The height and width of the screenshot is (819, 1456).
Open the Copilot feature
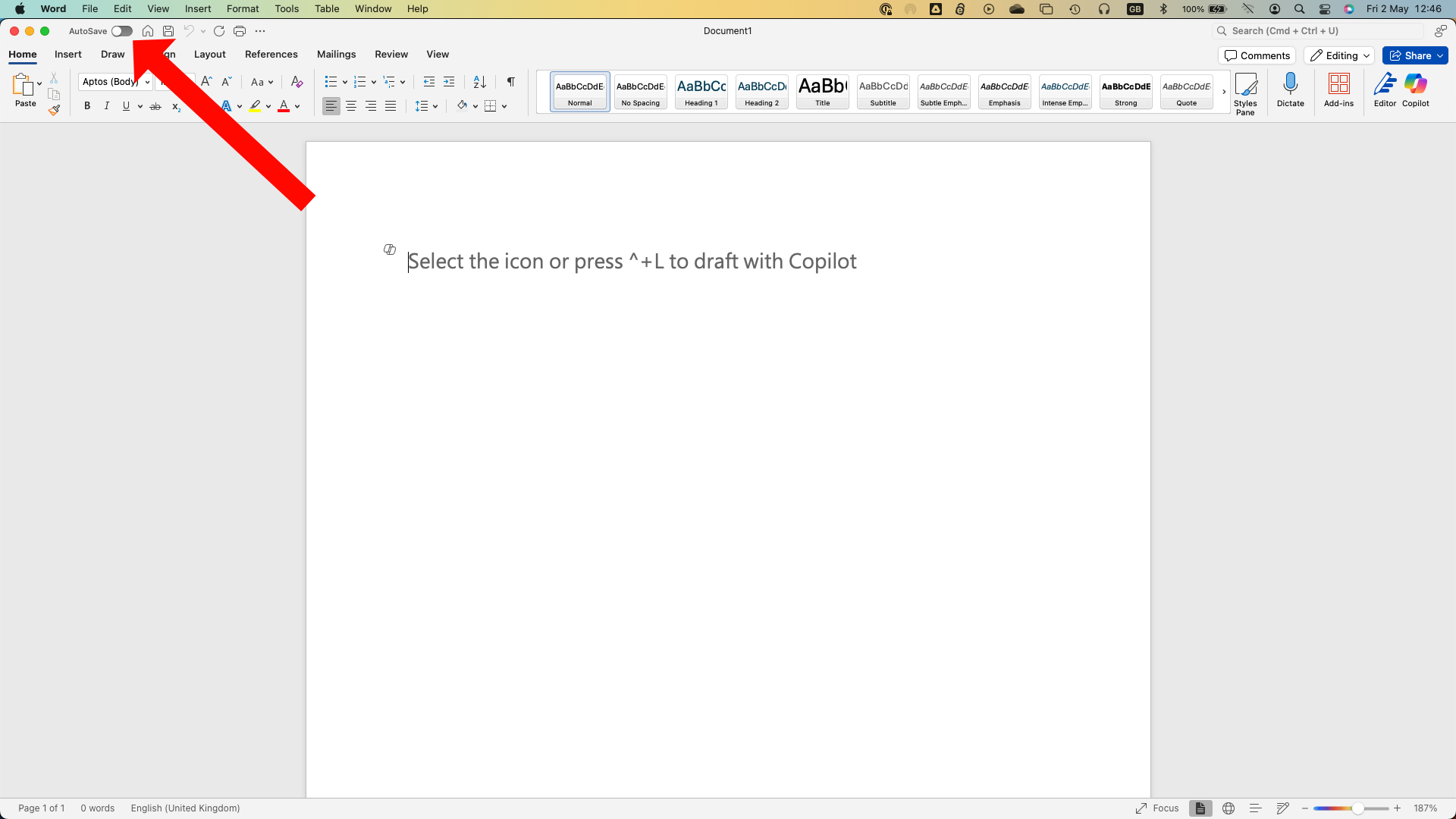1414,89
